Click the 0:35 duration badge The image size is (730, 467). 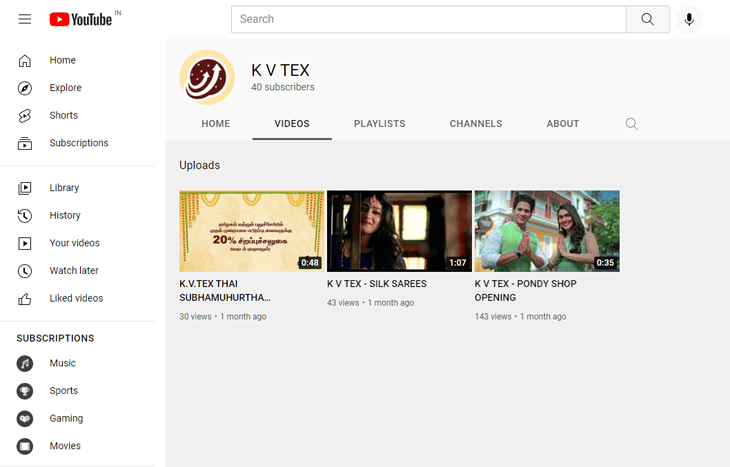click(x=605, y=263)
